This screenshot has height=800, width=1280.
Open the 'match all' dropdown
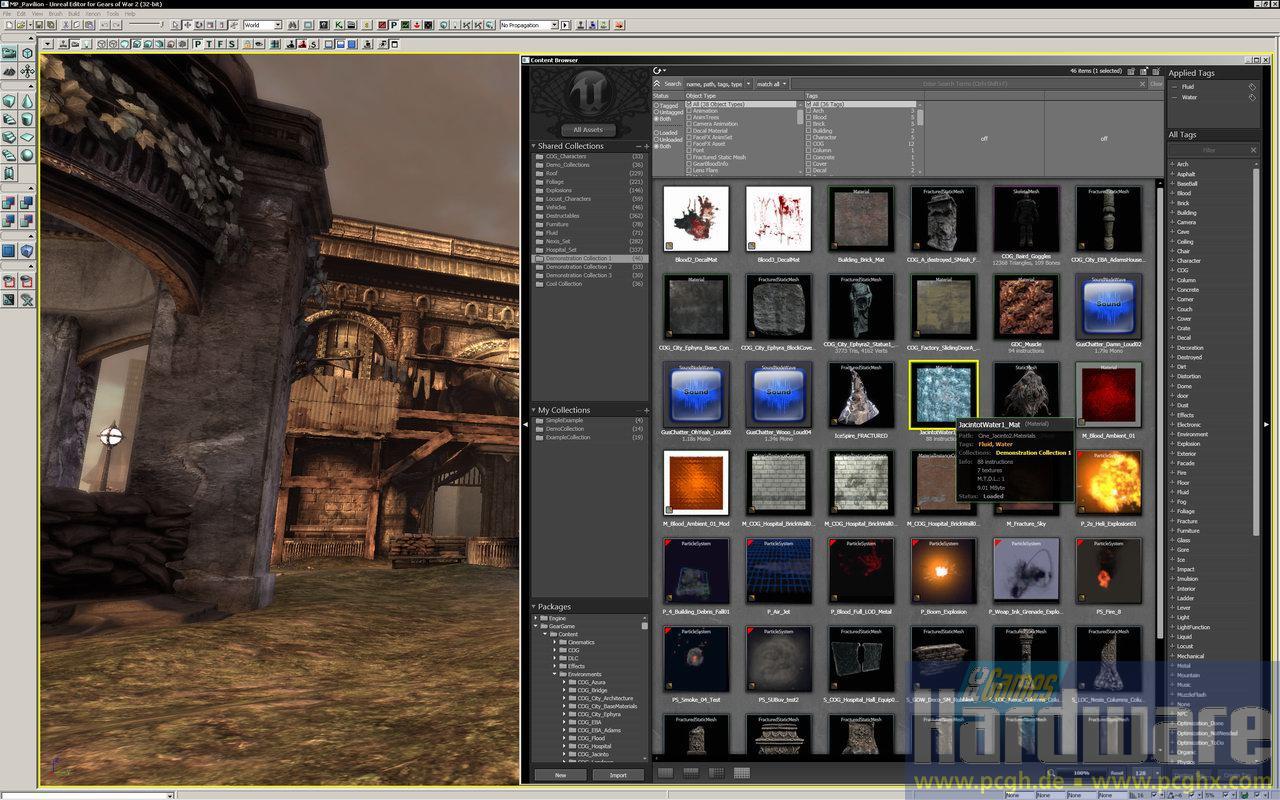(x=772, y=84)
